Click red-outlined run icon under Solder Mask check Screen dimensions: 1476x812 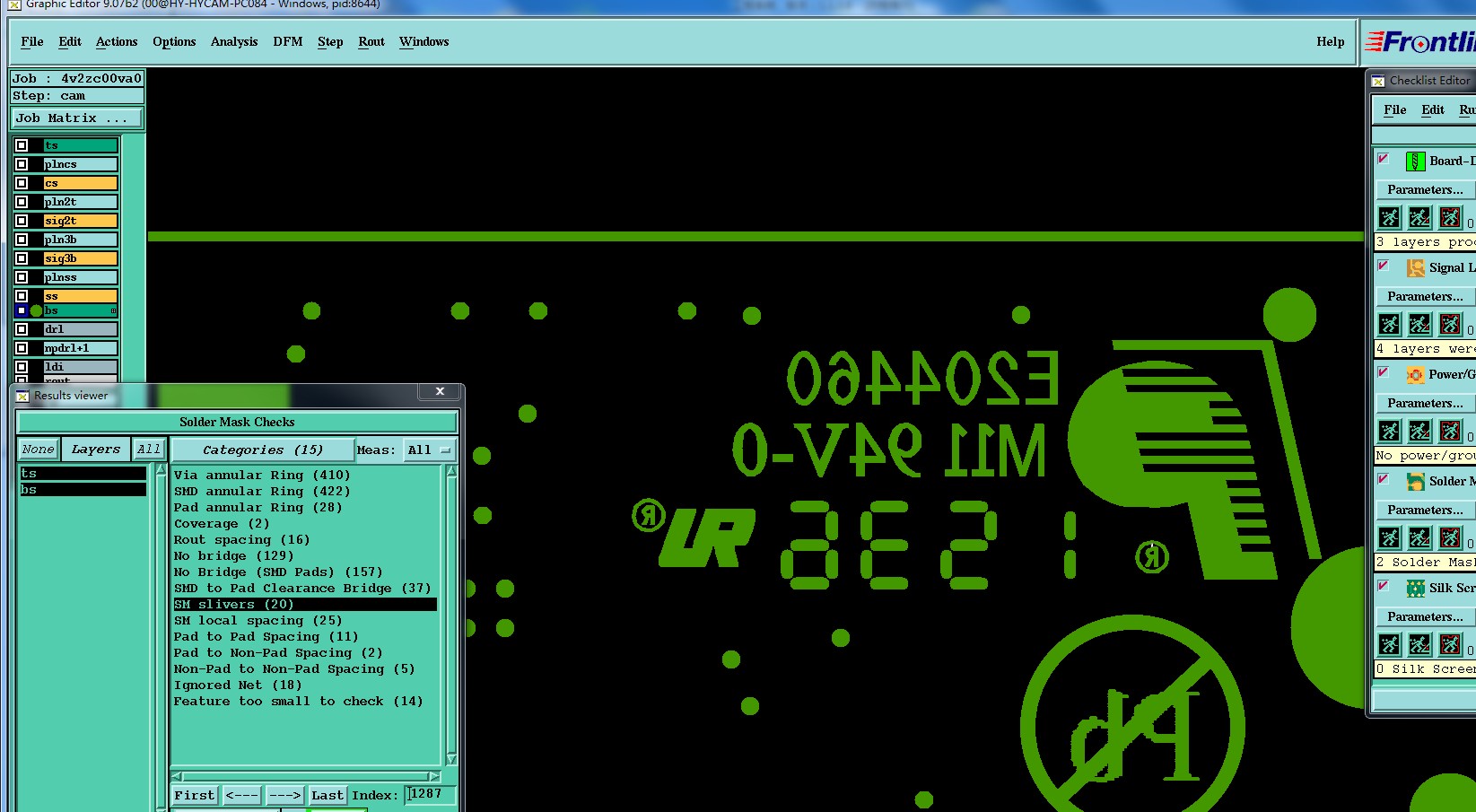[x=1450, y=537]
